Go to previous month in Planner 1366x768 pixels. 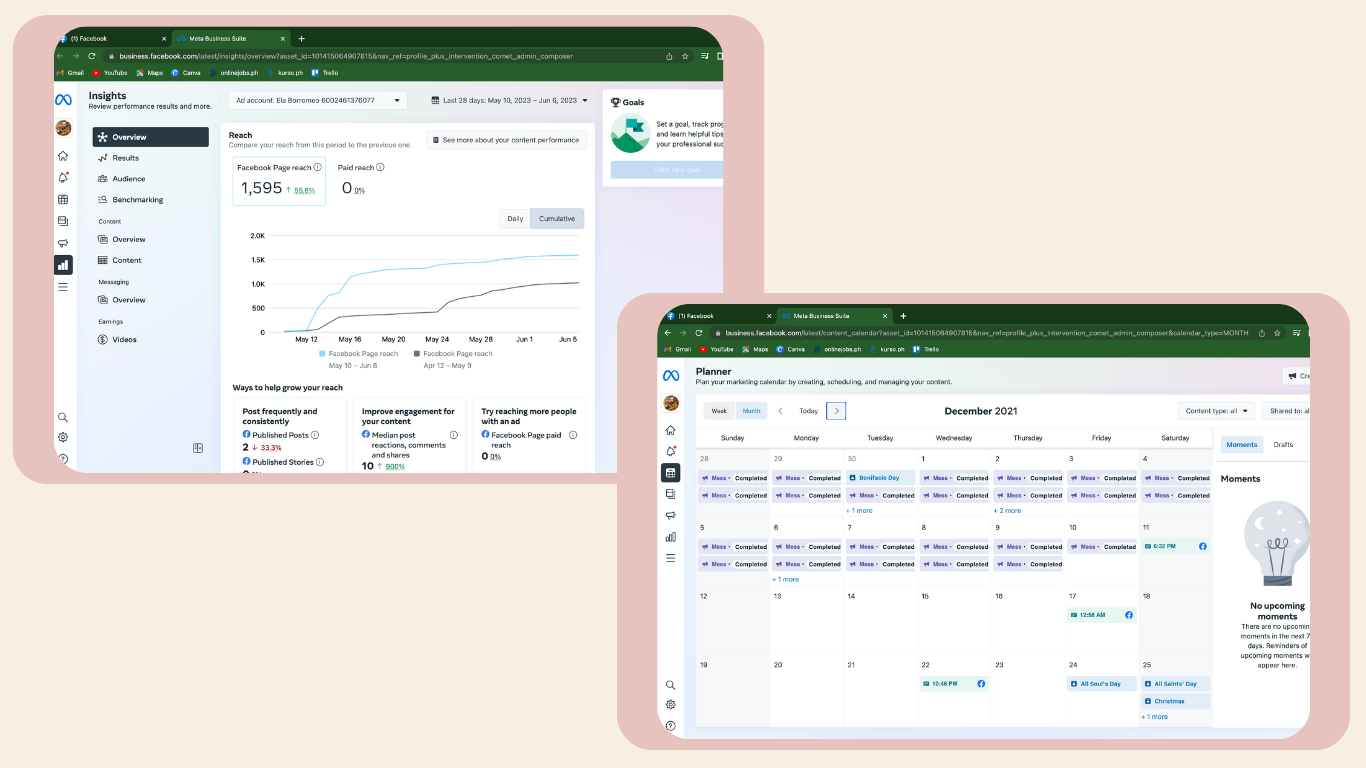coord(781,411)
